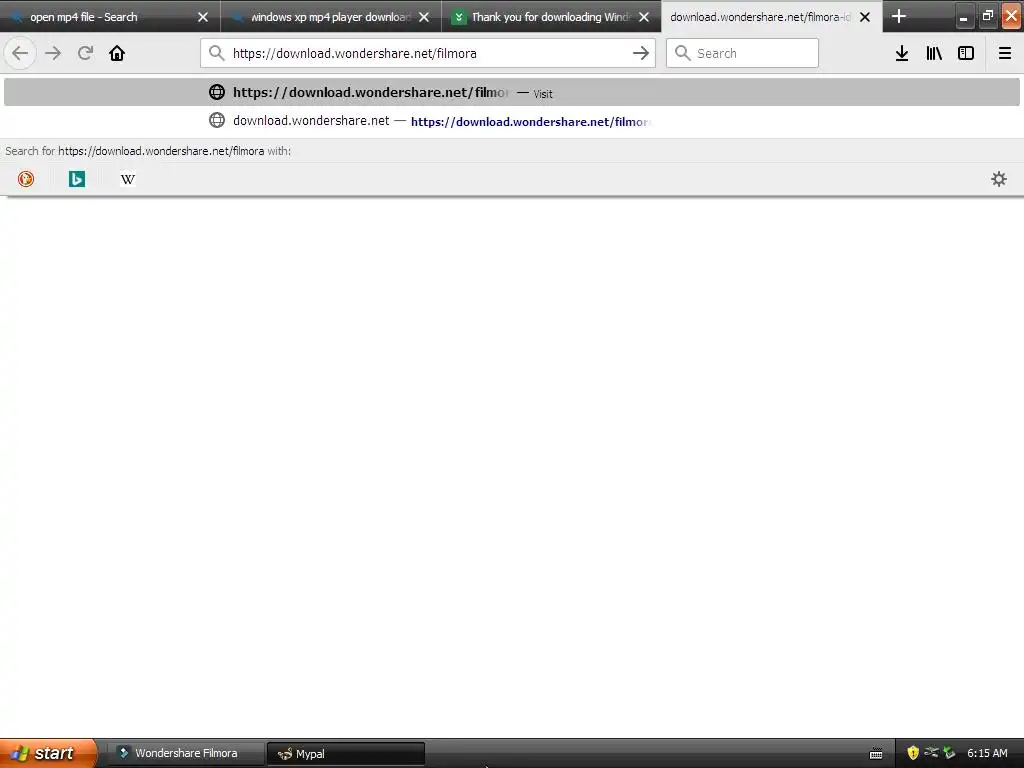The width and height of the screenshot is (1024, 768).
Task: Open Wondershare Filmora from taskbar
Action: pos(185,753)
